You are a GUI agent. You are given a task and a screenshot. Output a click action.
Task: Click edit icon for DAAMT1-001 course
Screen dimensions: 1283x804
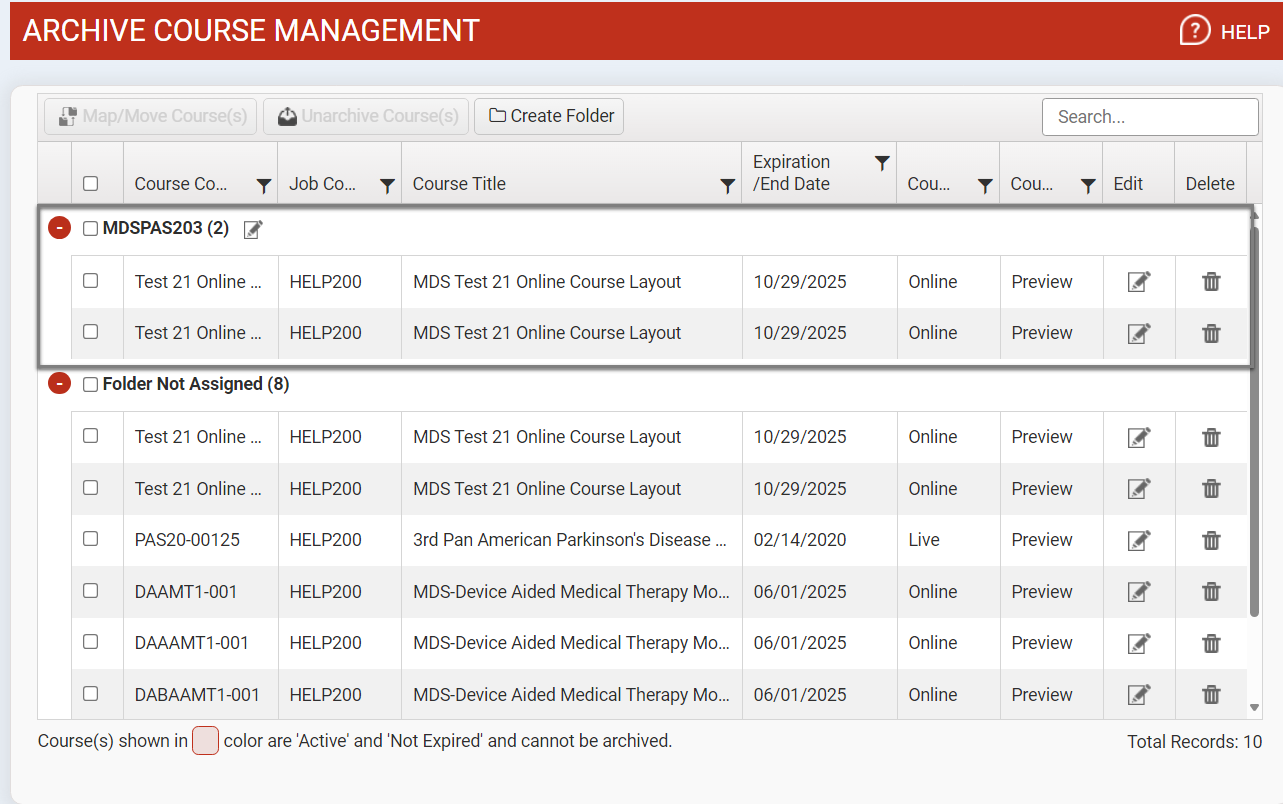click(1138, 592)
